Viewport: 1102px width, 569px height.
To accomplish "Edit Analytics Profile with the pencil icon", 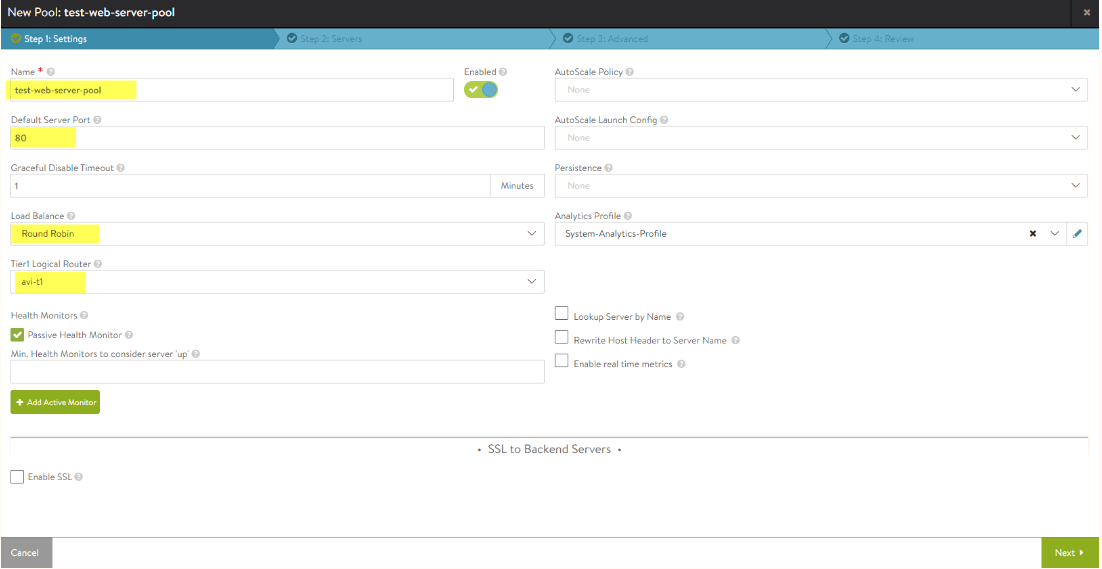I will [x=1077, y=234].
